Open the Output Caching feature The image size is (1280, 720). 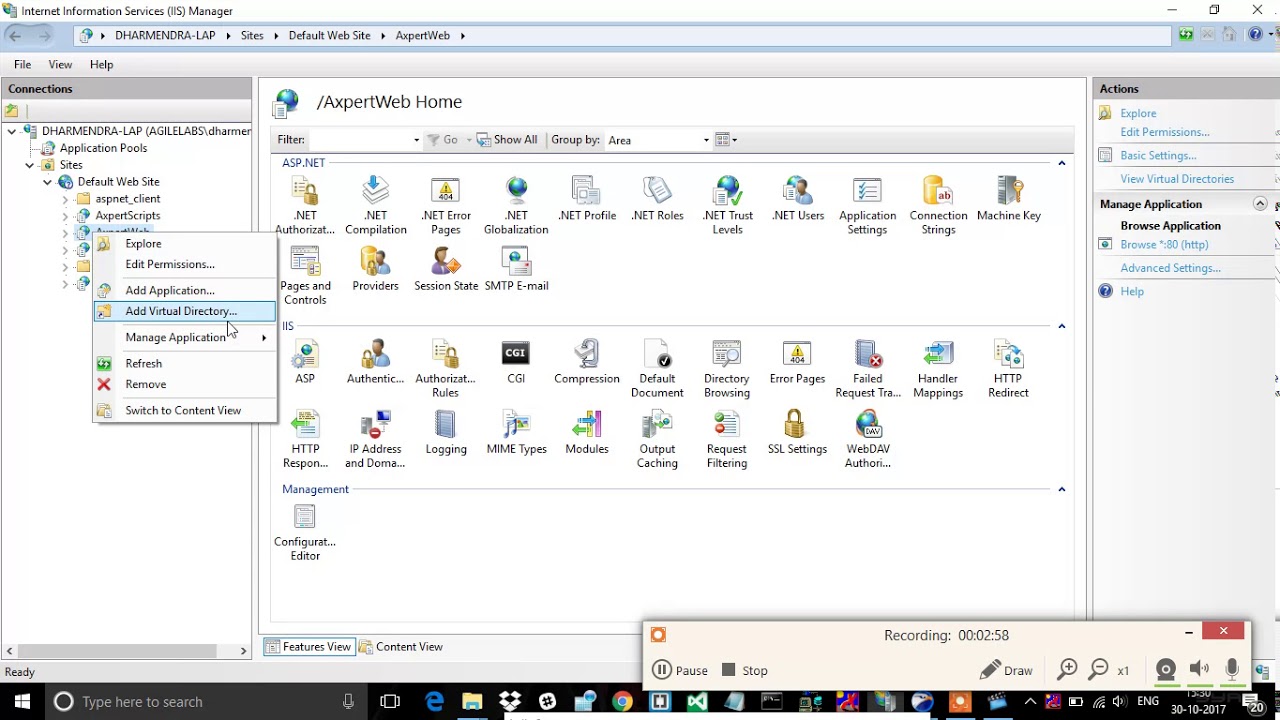(657, 438)
